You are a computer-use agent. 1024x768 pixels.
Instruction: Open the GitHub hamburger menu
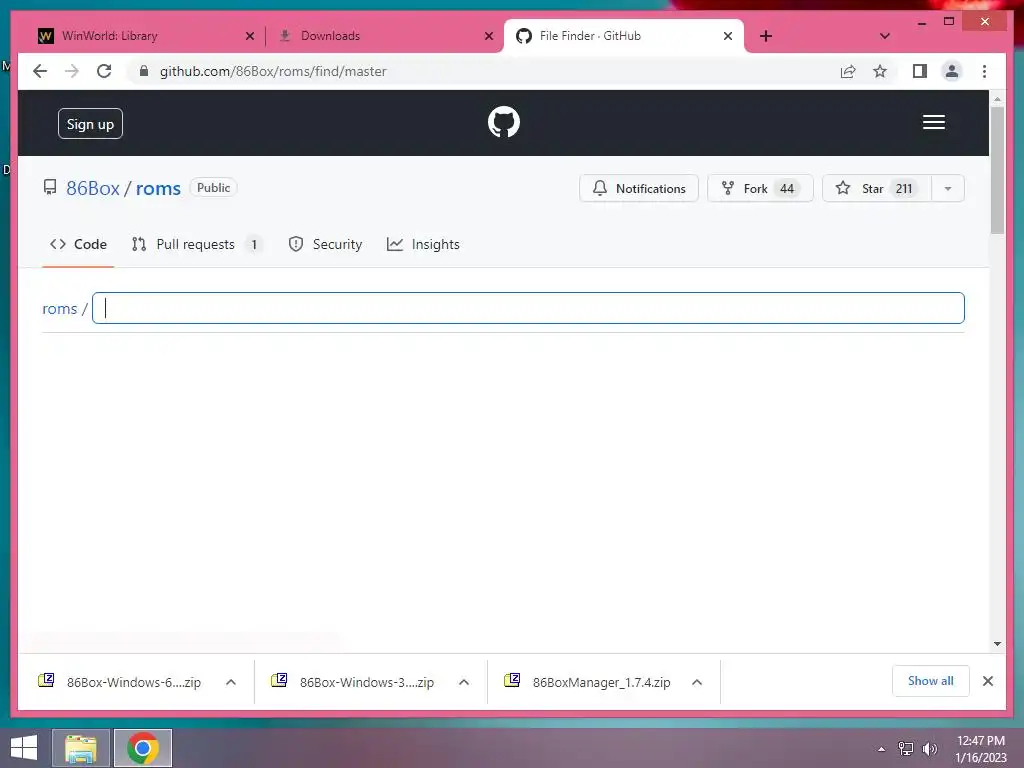933,122
